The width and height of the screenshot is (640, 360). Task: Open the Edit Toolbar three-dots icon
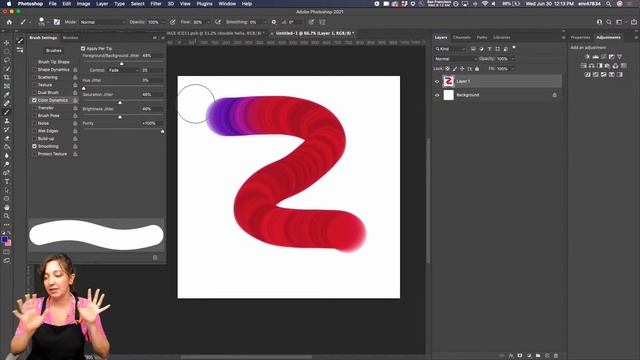(x=7, y=225)
